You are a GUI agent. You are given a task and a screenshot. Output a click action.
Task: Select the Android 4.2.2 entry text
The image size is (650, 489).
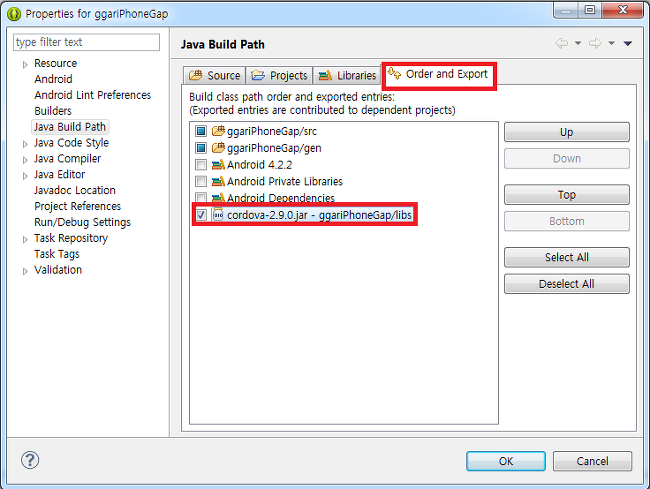(259, 165)
